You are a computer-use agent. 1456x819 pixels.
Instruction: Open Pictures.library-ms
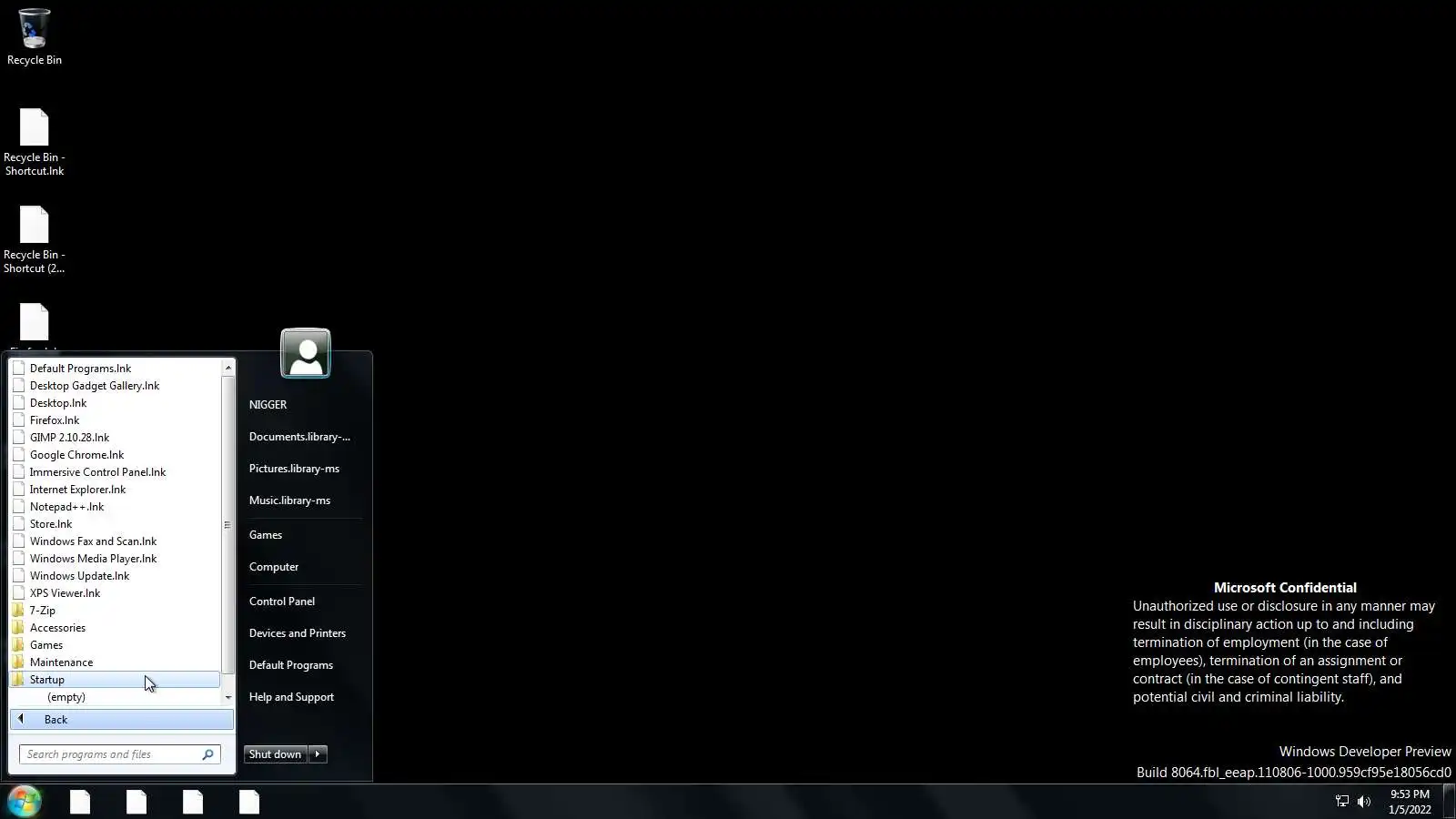[x=300, y=469]
